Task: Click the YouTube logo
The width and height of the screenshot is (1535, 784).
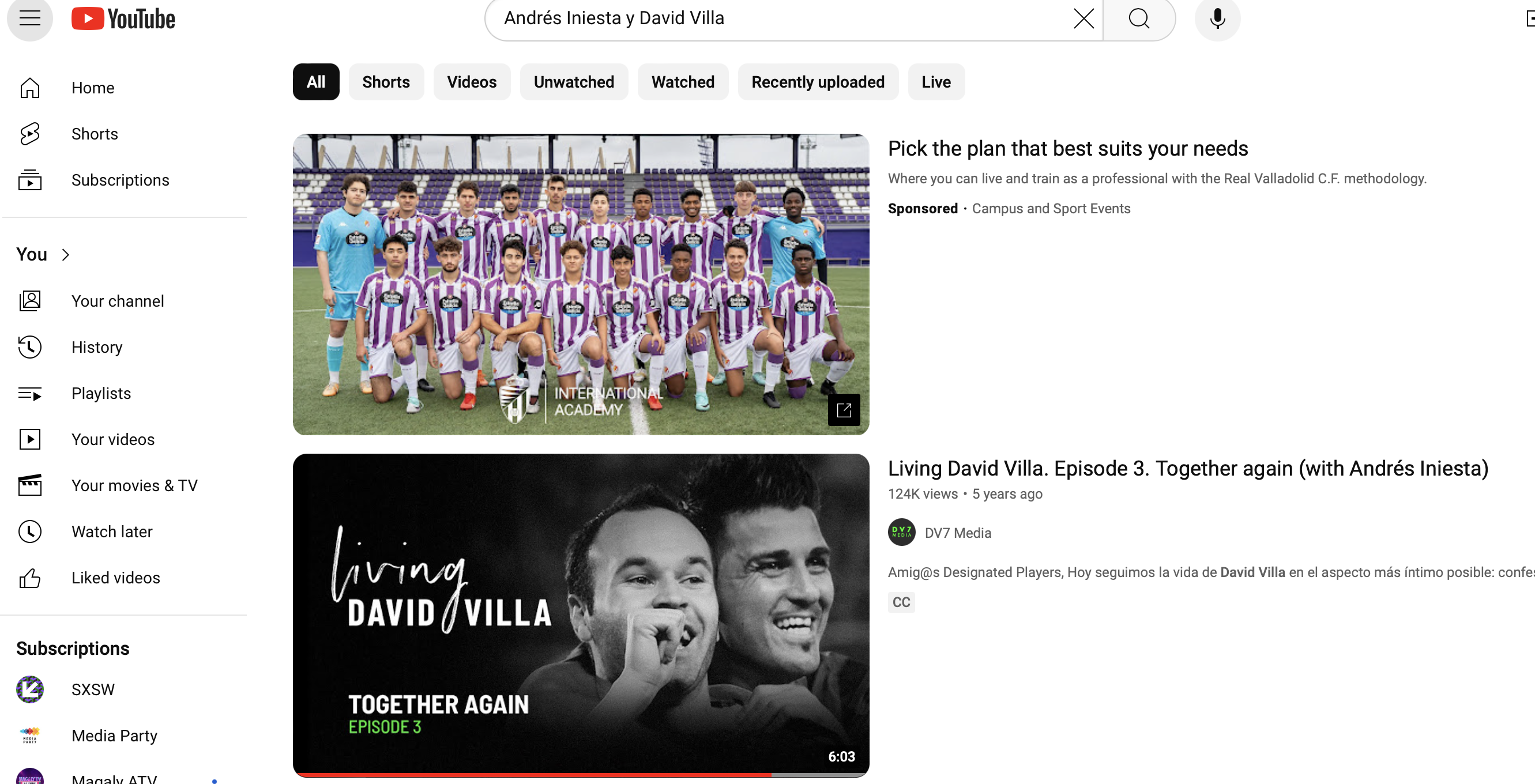Action: 123,19
